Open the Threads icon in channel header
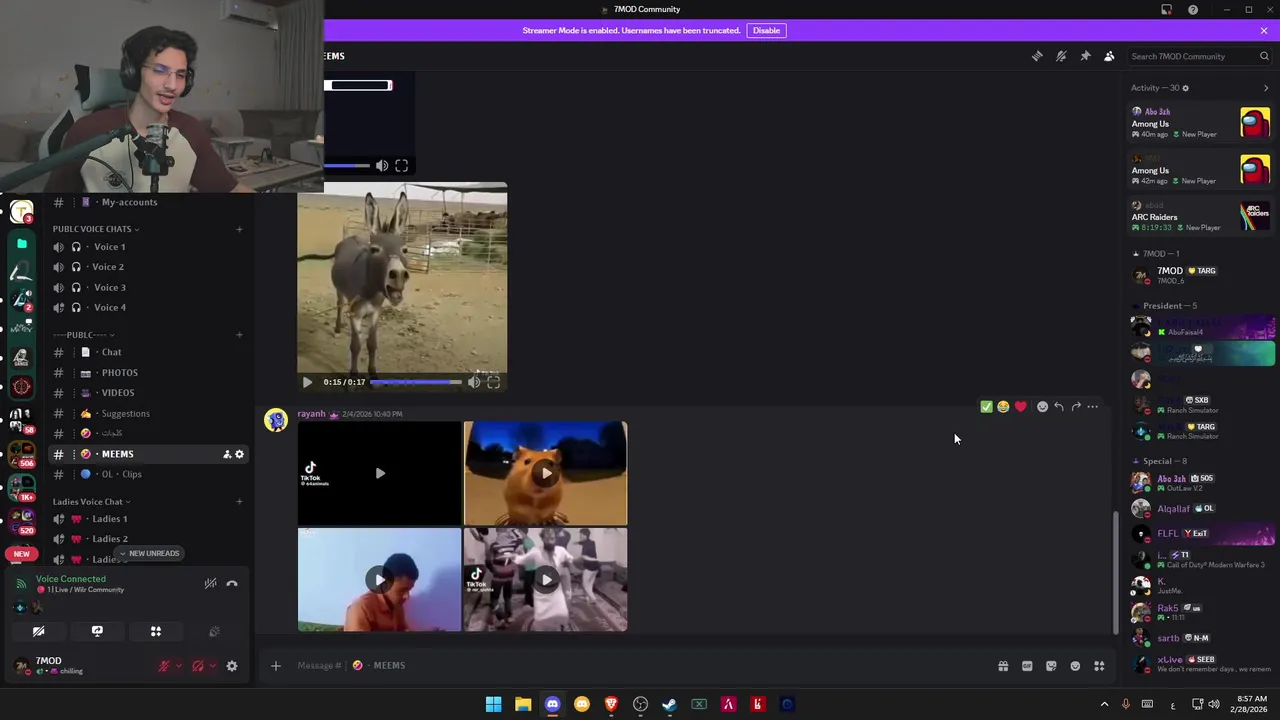 (x=1037, y=56)
